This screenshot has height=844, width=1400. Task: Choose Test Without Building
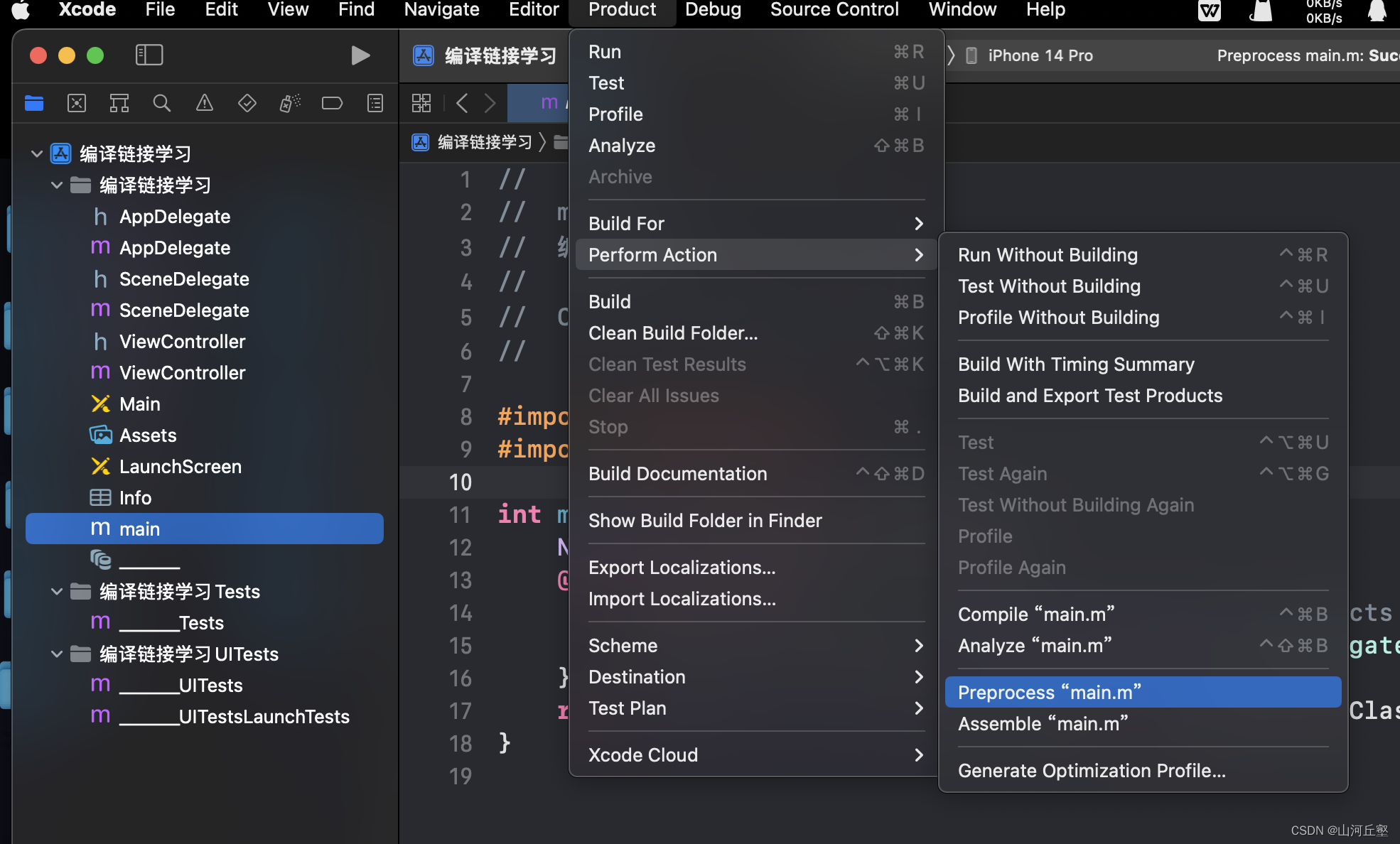1143,286
